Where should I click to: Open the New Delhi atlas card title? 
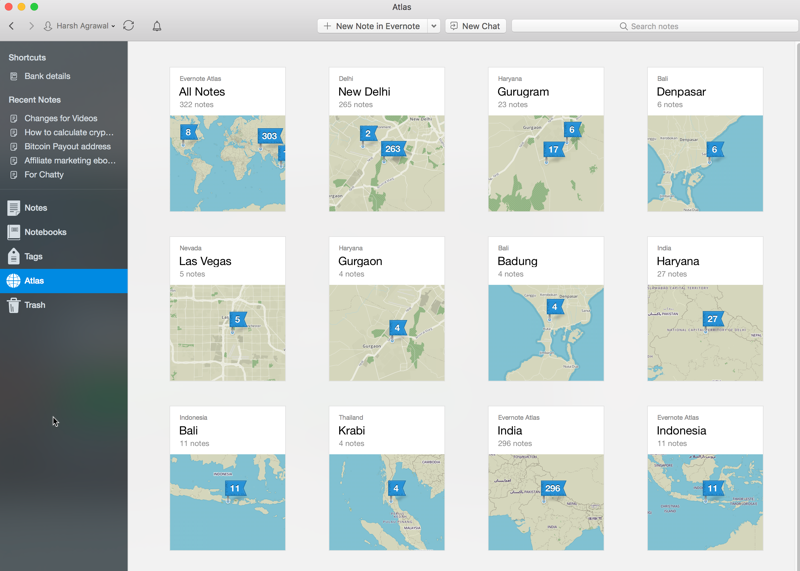(364, 92)
